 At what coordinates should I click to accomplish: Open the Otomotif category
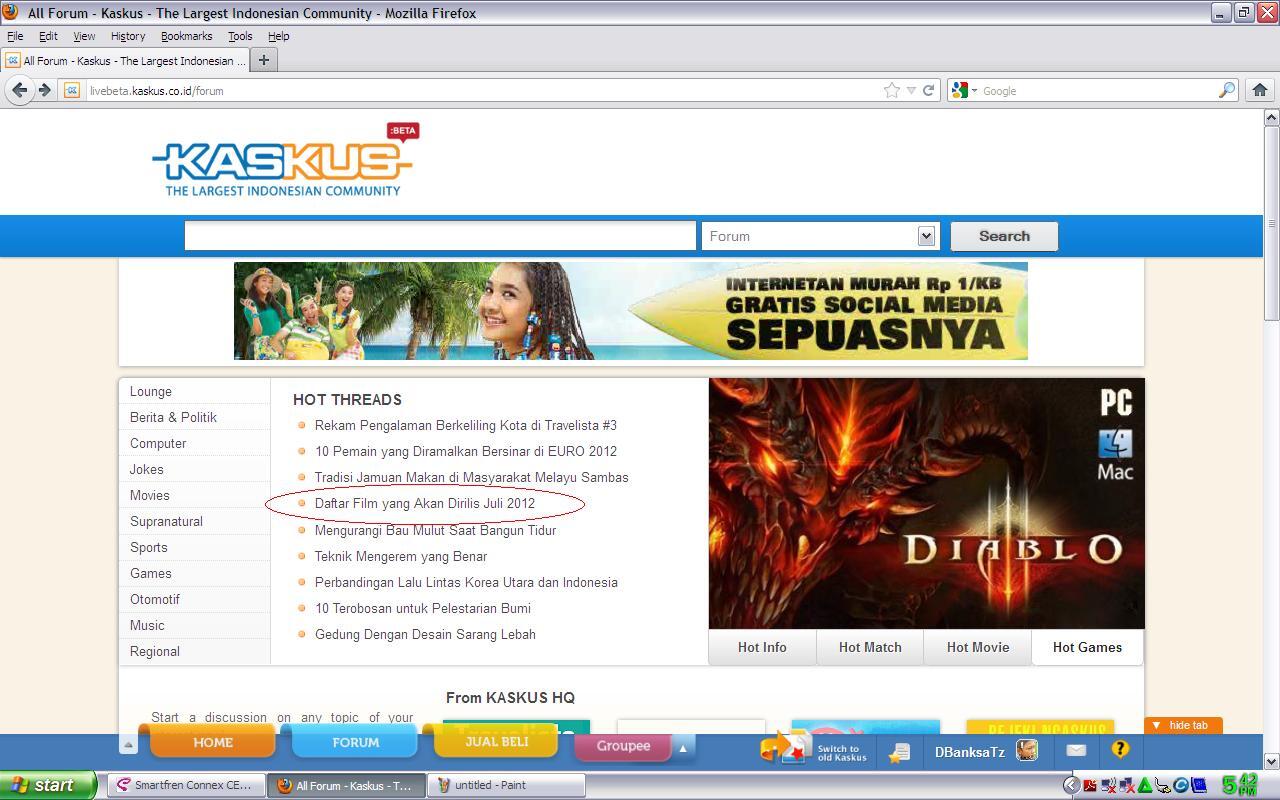155,599
